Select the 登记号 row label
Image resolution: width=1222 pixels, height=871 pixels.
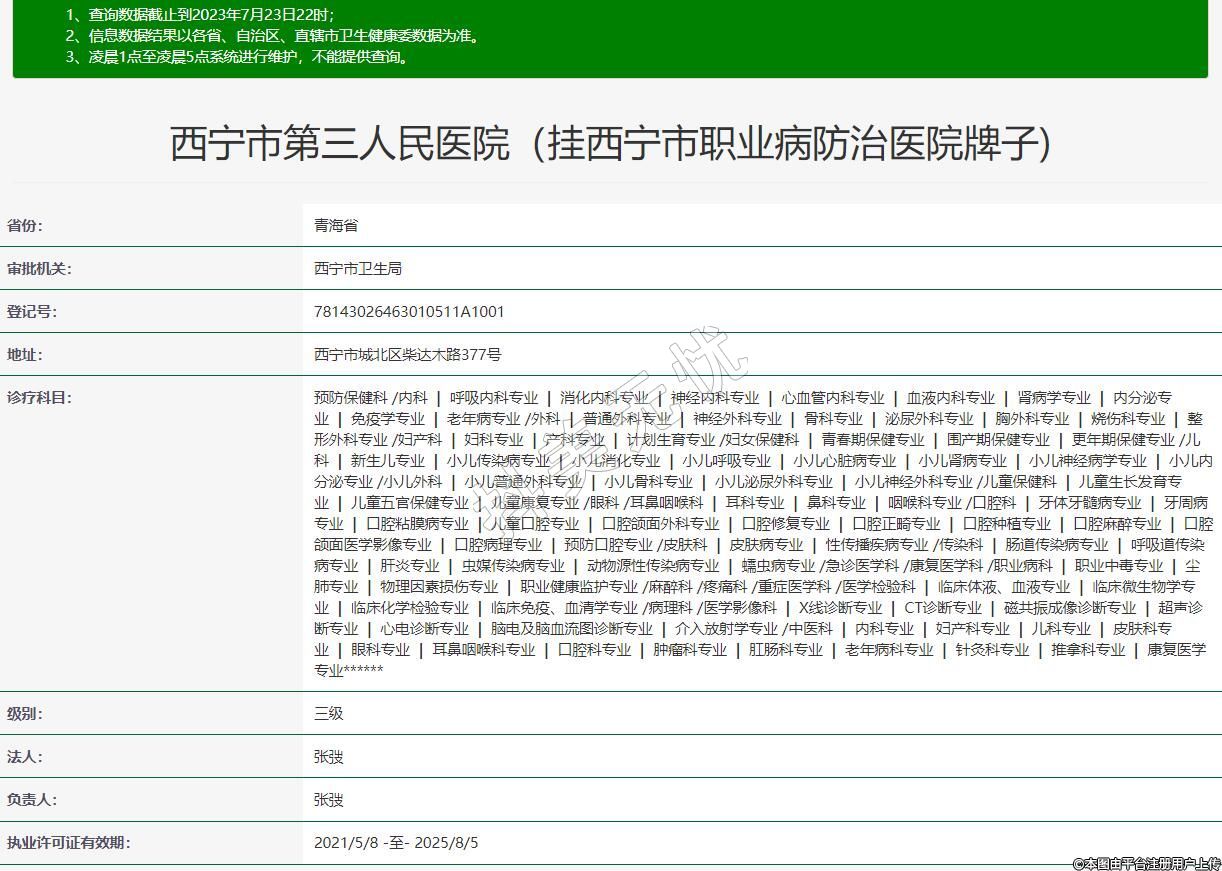(x=32, y=312)
